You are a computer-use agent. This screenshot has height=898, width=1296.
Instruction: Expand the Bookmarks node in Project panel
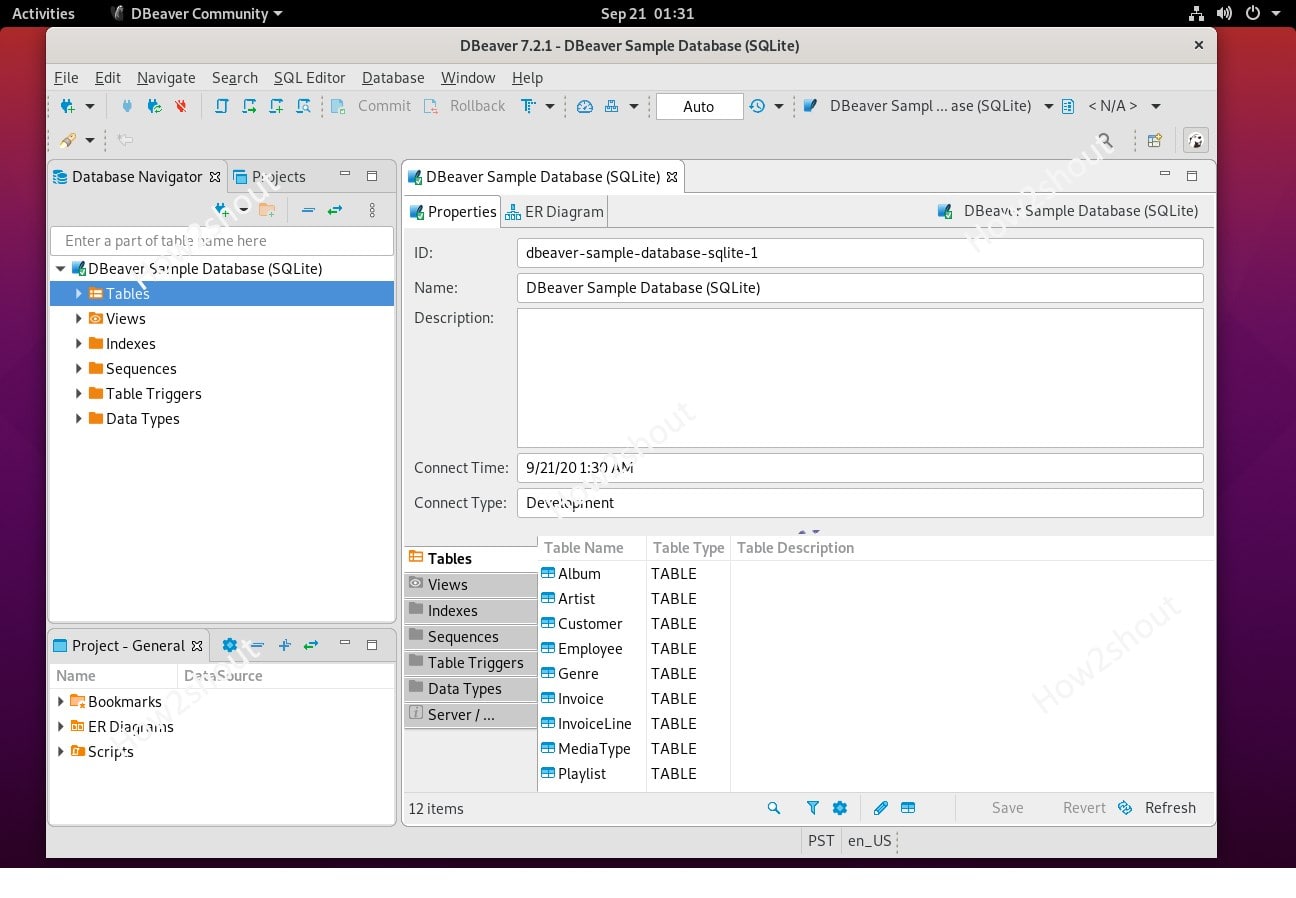[60, 701]
